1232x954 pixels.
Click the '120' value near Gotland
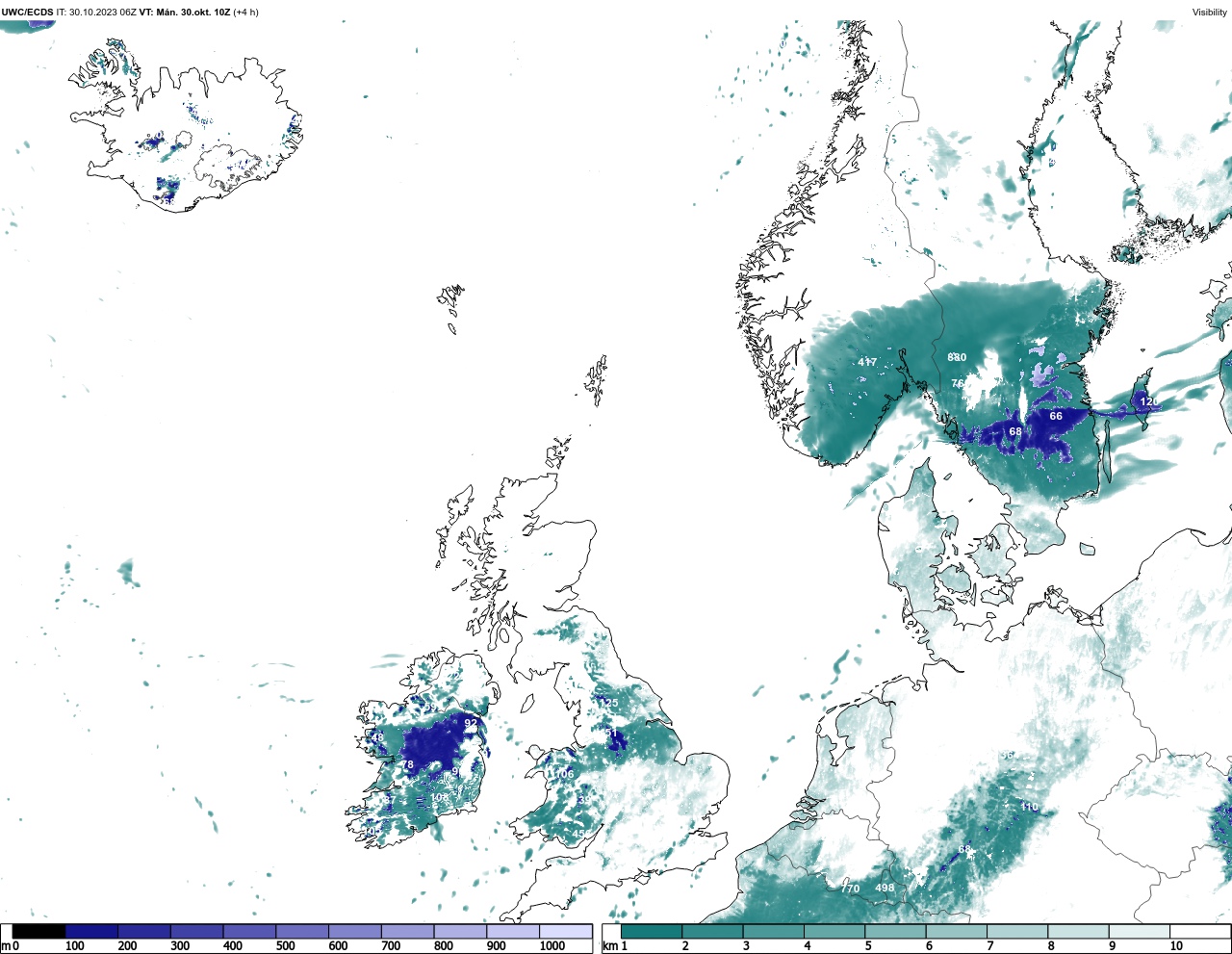click(x=1149, y=401)
